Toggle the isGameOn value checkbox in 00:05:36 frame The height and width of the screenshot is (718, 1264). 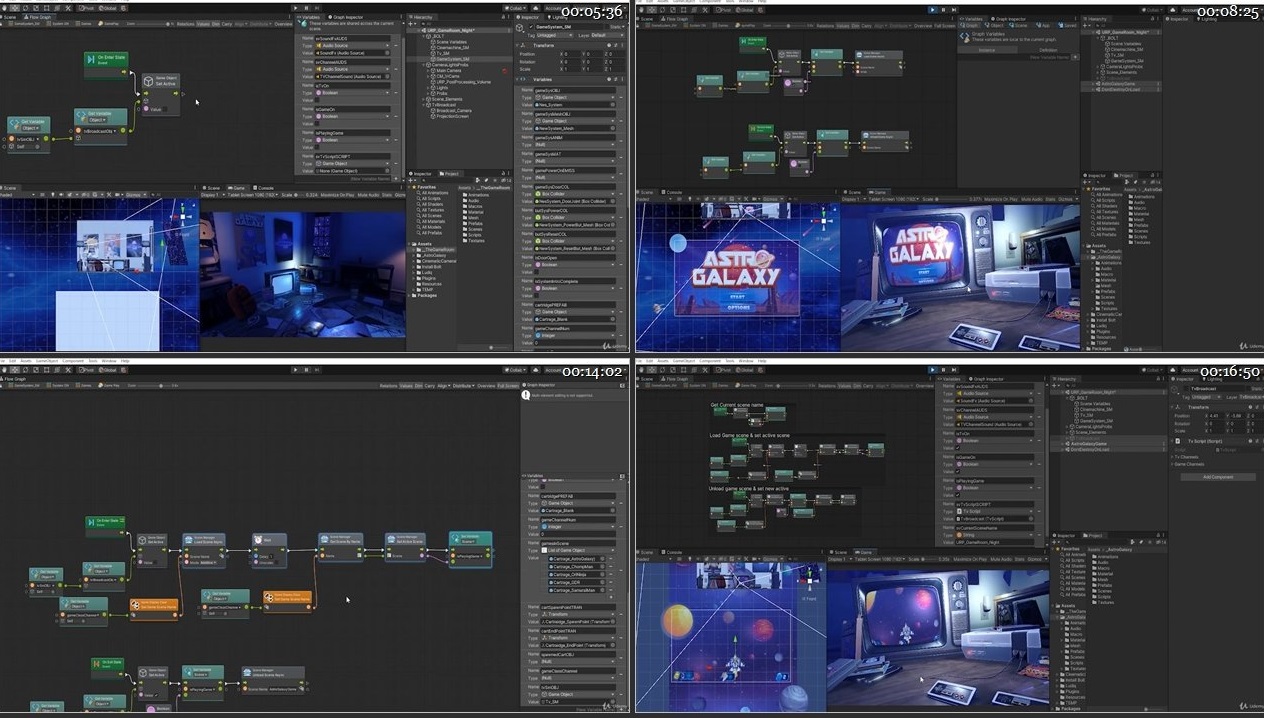(x=319, y=124)
